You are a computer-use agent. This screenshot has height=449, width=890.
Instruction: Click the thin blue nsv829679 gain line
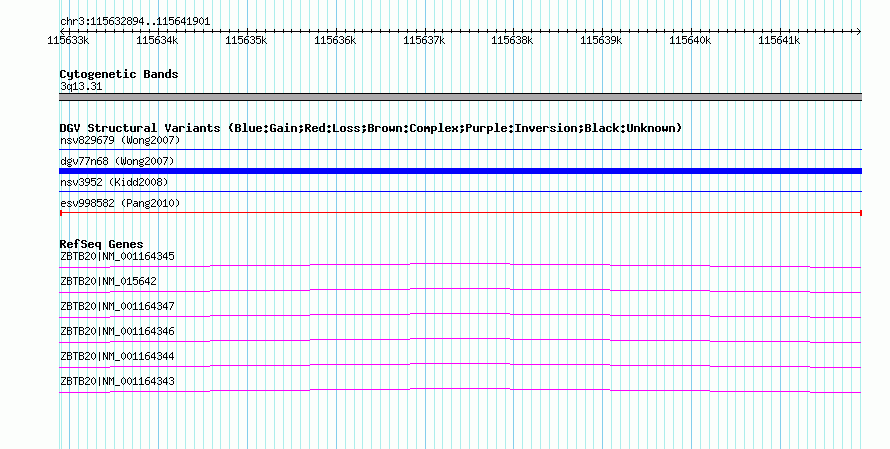(460, 149)
